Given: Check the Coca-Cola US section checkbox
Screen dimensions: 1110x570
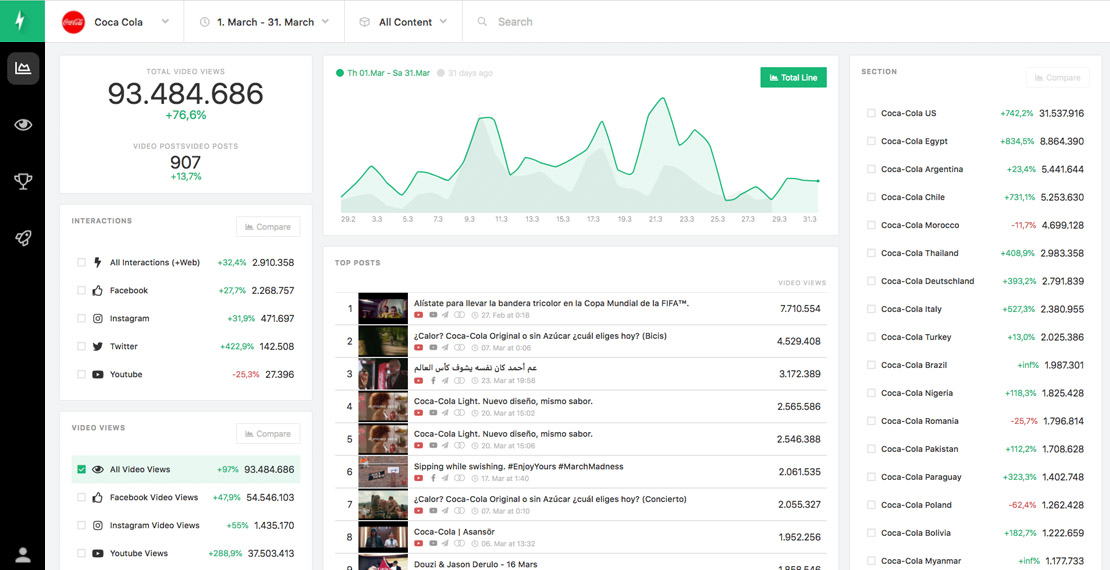Looking at the screenshot, I should coord(871,113).
